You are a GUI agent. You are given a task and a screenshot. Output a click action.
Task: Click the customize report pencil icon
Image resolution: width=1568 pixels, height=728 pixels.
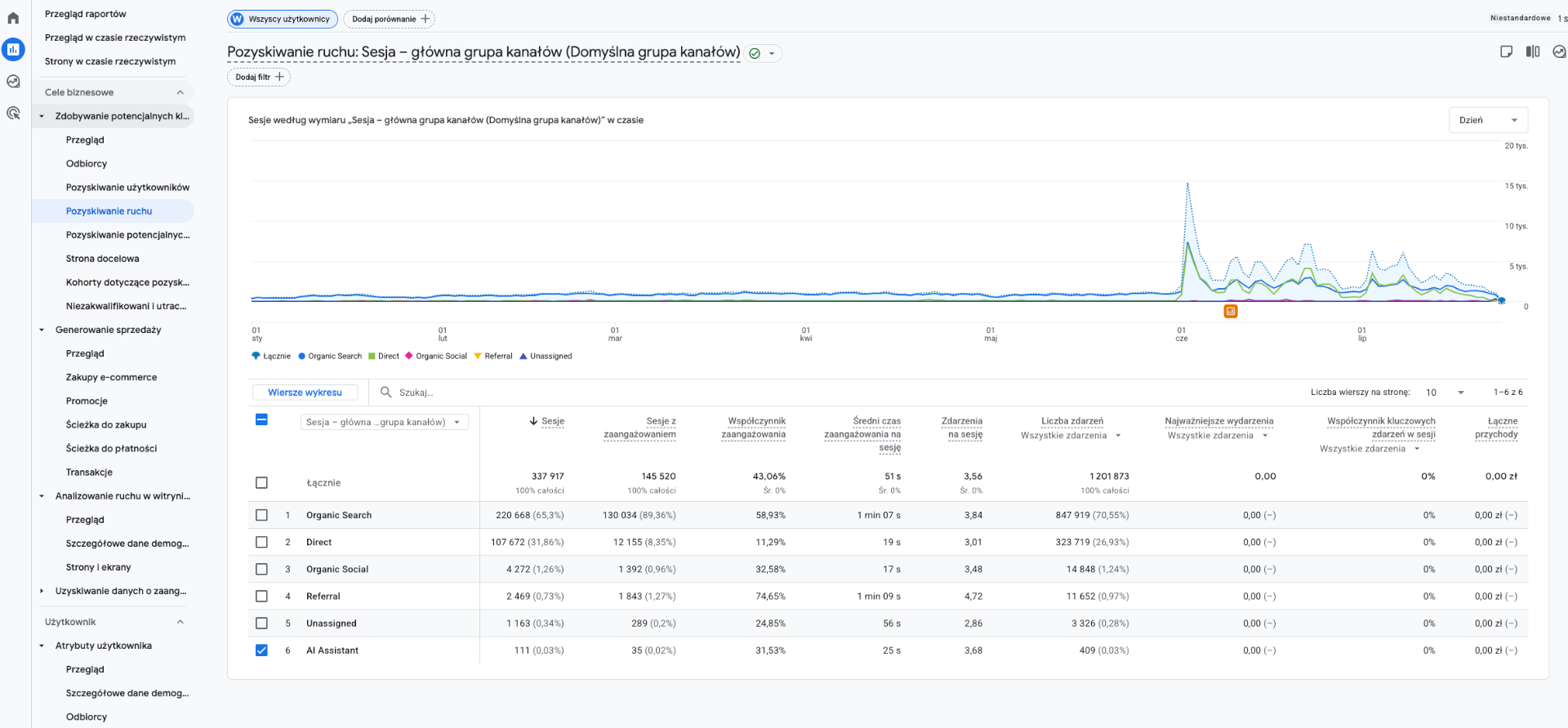(1506, 51)
